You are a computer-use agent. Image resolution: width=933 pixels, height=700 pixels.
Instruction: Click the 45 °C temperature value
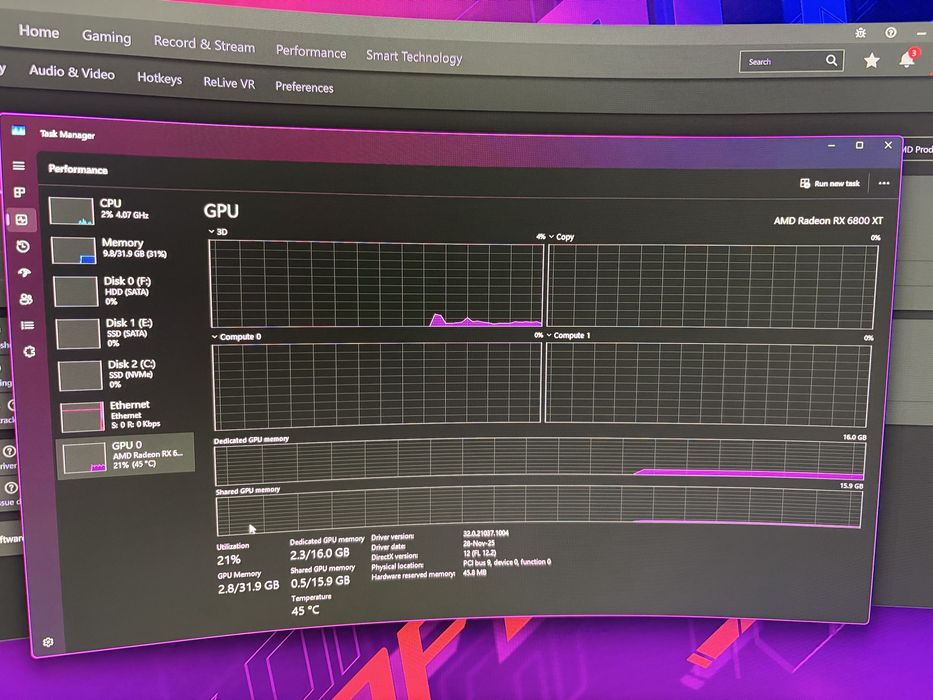(305, 610)
